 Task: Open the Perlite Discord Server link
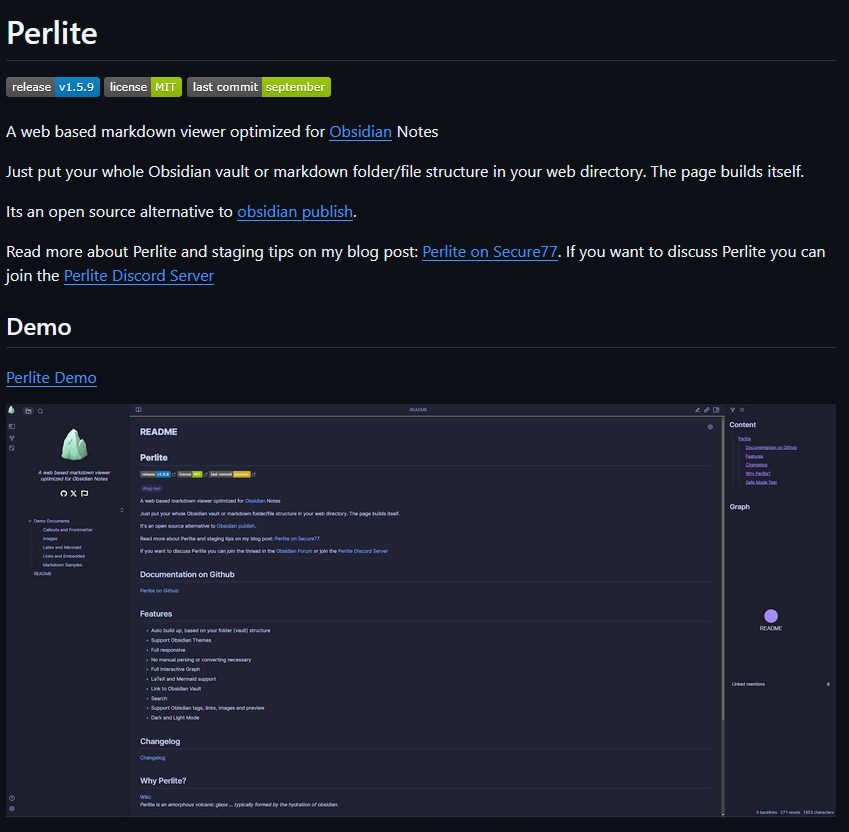point(138,275)
